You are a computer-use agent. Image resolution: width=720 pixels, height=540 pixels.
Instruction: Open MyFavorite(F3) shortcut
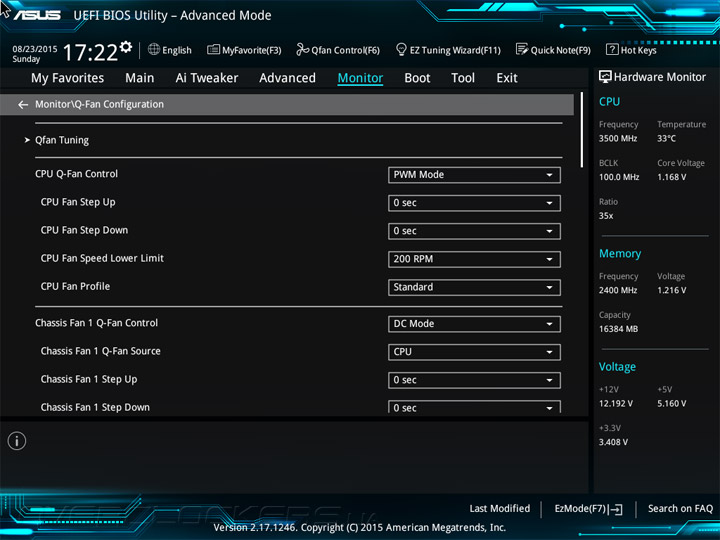[244, 50]
